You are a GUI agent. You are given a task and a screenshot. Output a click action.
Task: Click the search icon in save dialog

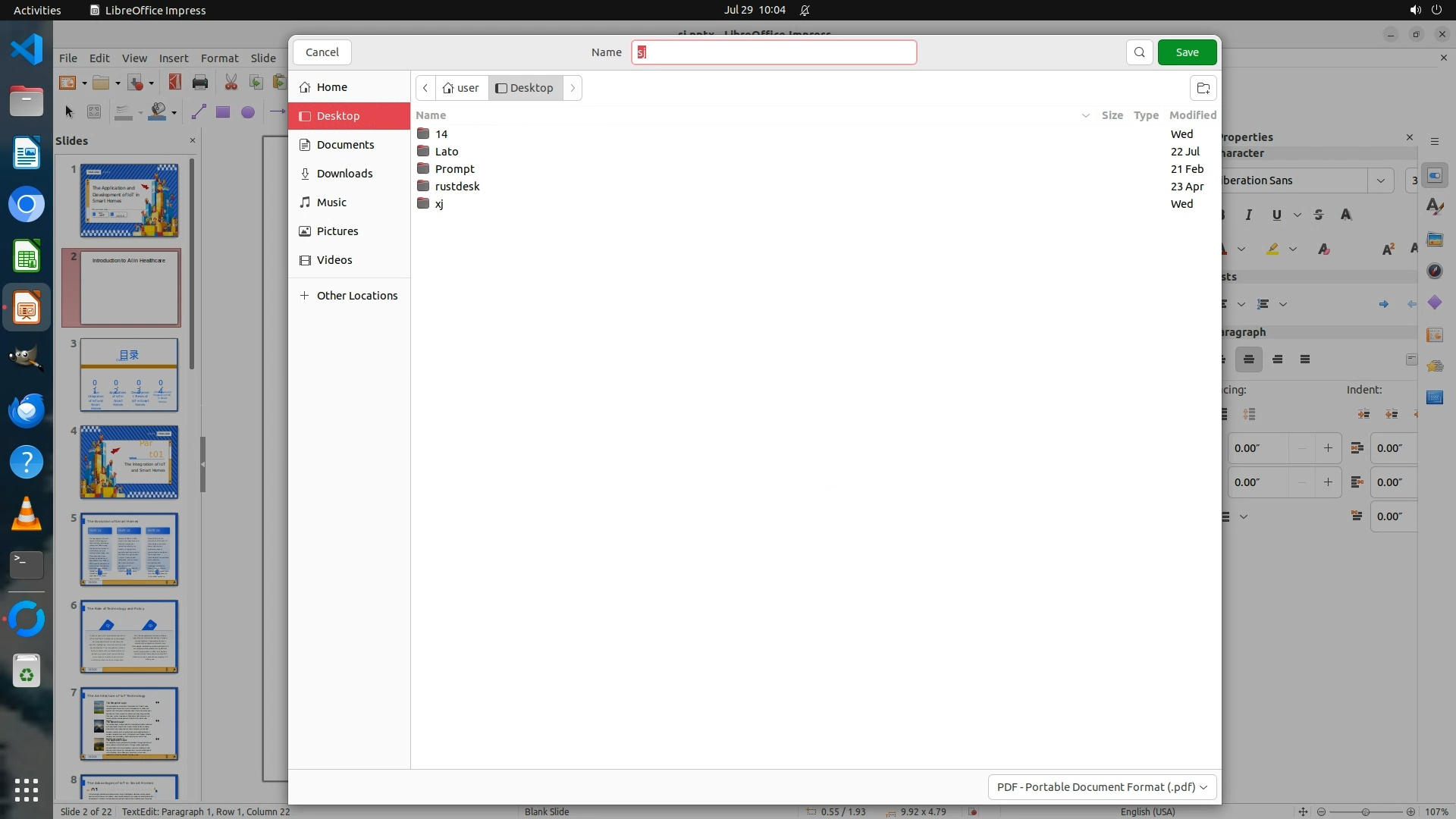tap(1139, 52)
